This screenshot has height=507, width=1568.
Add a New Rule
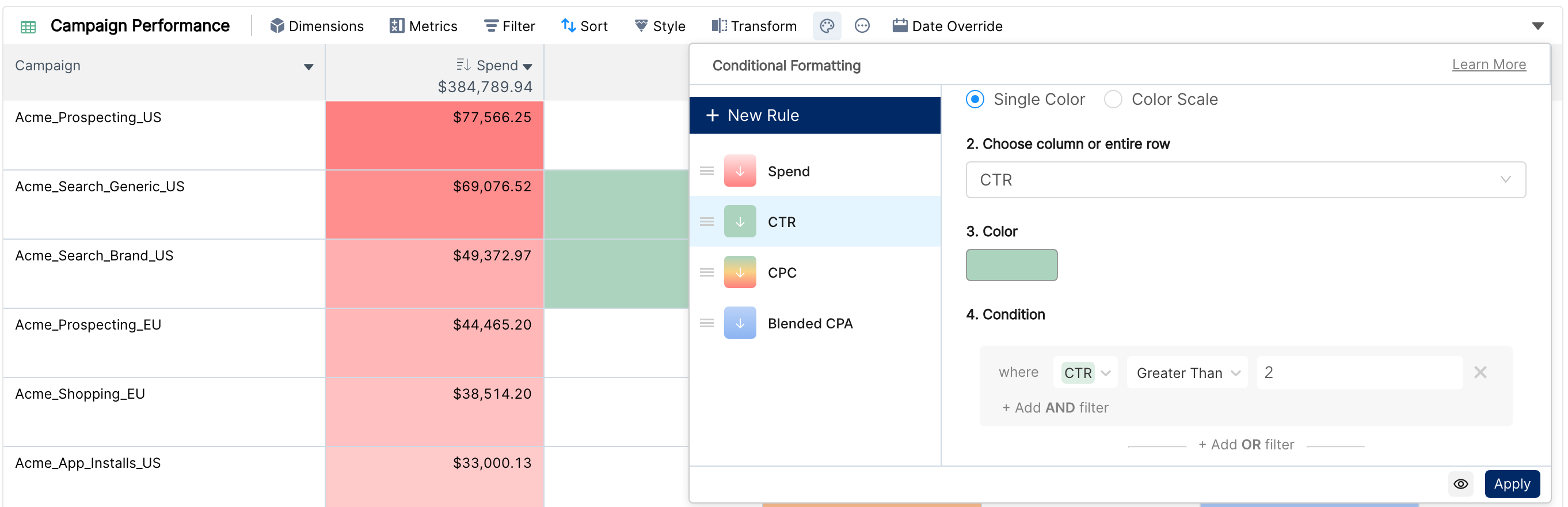815,115
